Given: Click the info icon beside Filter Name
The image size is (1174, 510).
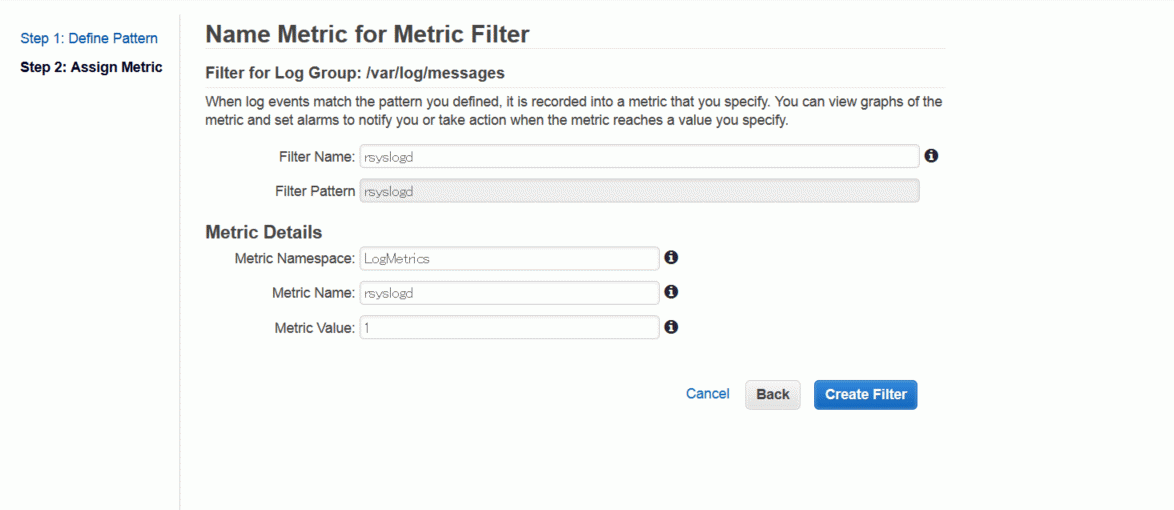Looking at the screenshot, I should click(x=931, y=156).
